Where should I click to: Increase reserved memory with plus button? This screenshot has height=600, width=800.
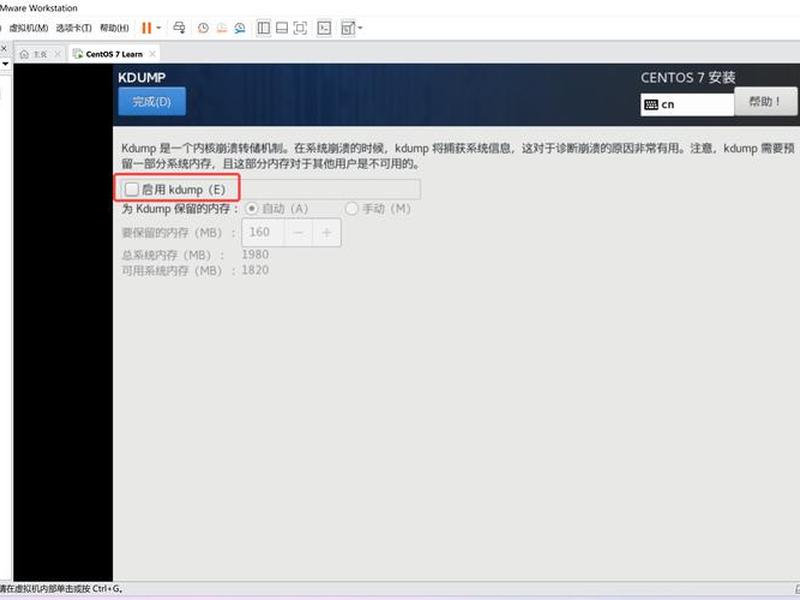[x=327, y=232]
